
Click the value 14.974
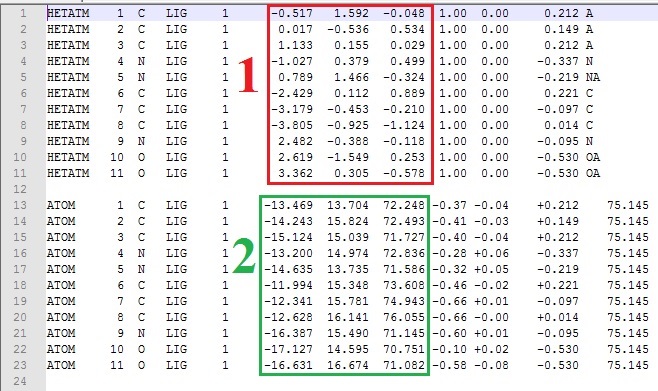(348, 253)
